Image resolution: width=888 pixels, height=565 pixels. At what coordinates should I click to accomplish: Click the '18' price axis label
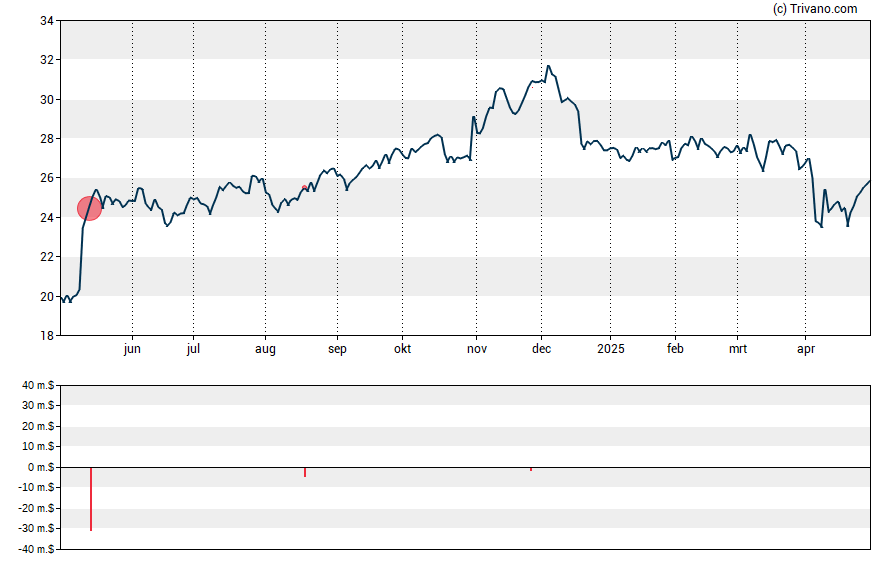point(47,336)
